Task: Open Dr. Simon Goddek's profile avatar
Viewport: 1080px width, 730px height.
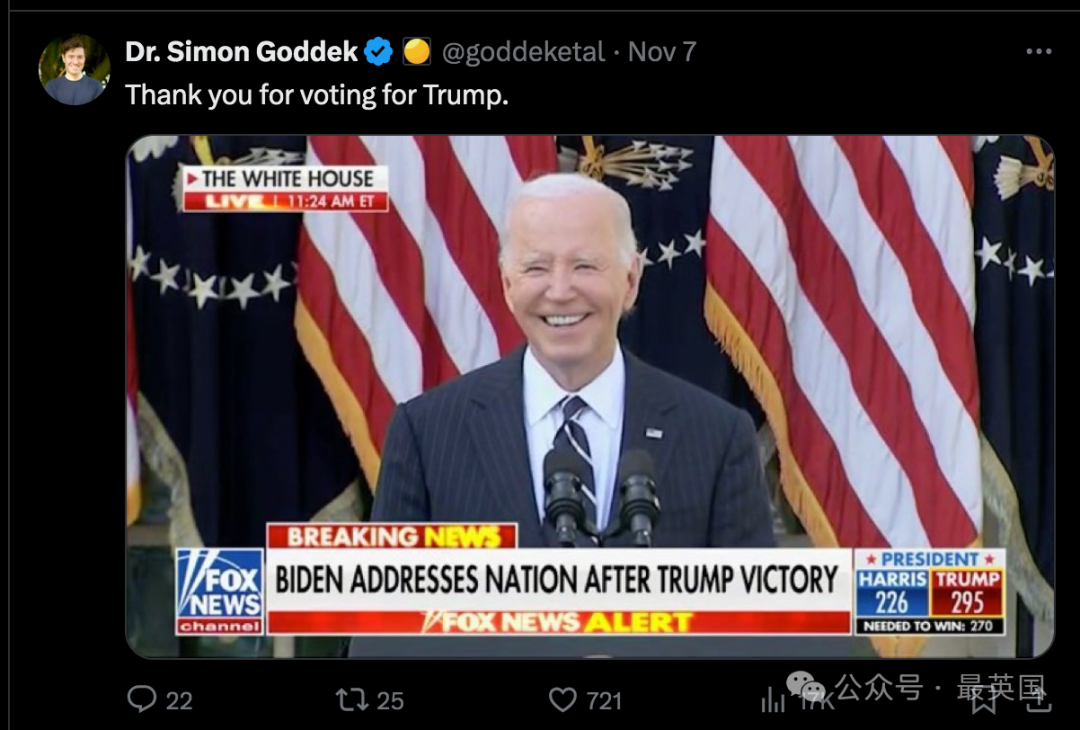Action: point(74,70)
